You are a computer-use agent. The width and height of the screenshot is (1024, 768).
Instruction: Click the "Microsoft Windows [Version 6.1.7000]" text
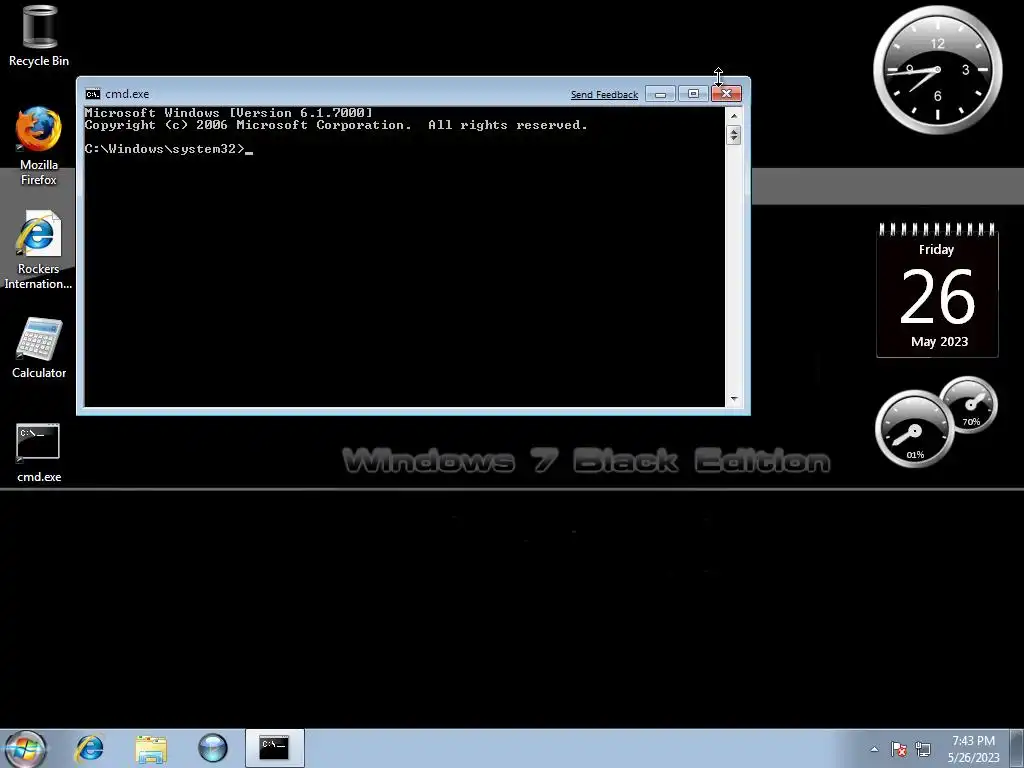point(229,112)
